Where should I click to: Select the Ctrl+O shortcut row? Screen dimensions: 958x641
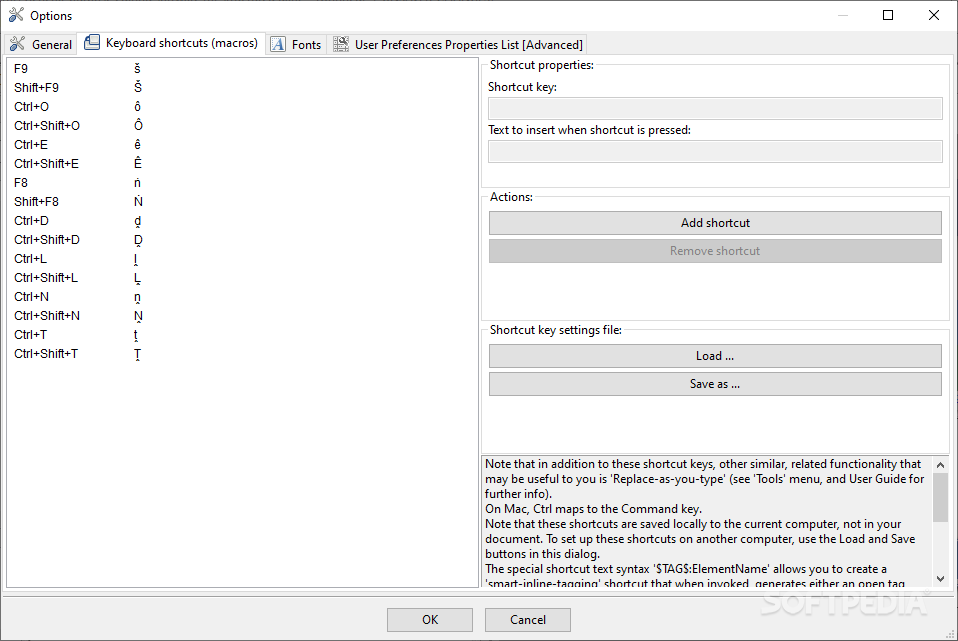(x=243, y=106)
